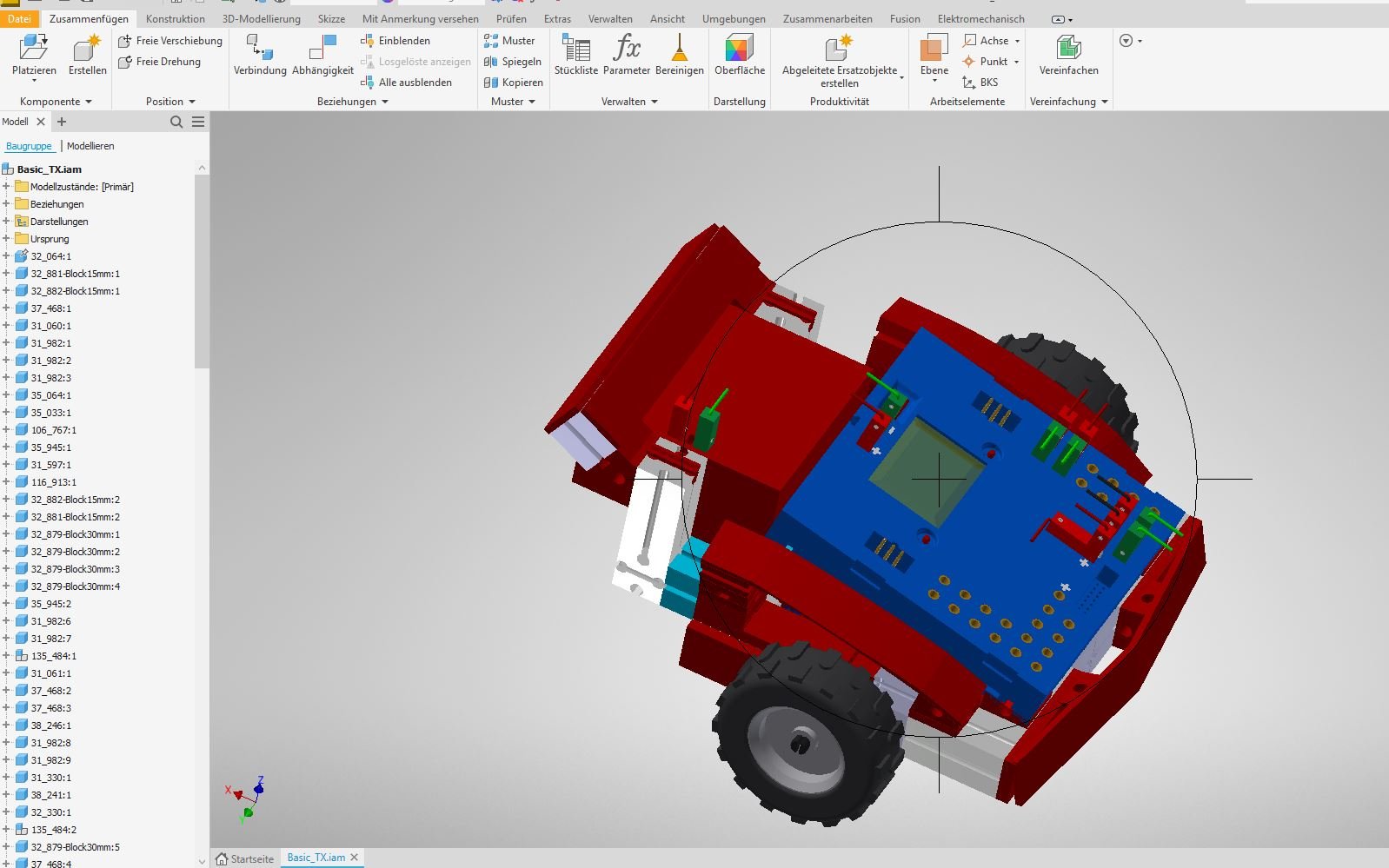
Task: Select the Kopieren copy tool
Action: pos(514,83)
